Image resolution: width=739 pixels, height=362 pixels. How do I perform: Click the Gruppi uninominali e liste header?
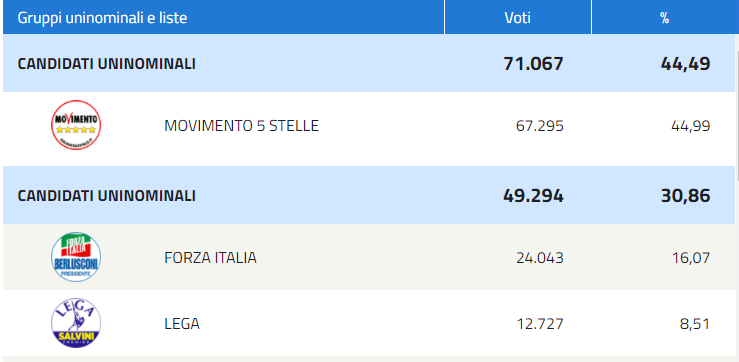pos(102,18)
